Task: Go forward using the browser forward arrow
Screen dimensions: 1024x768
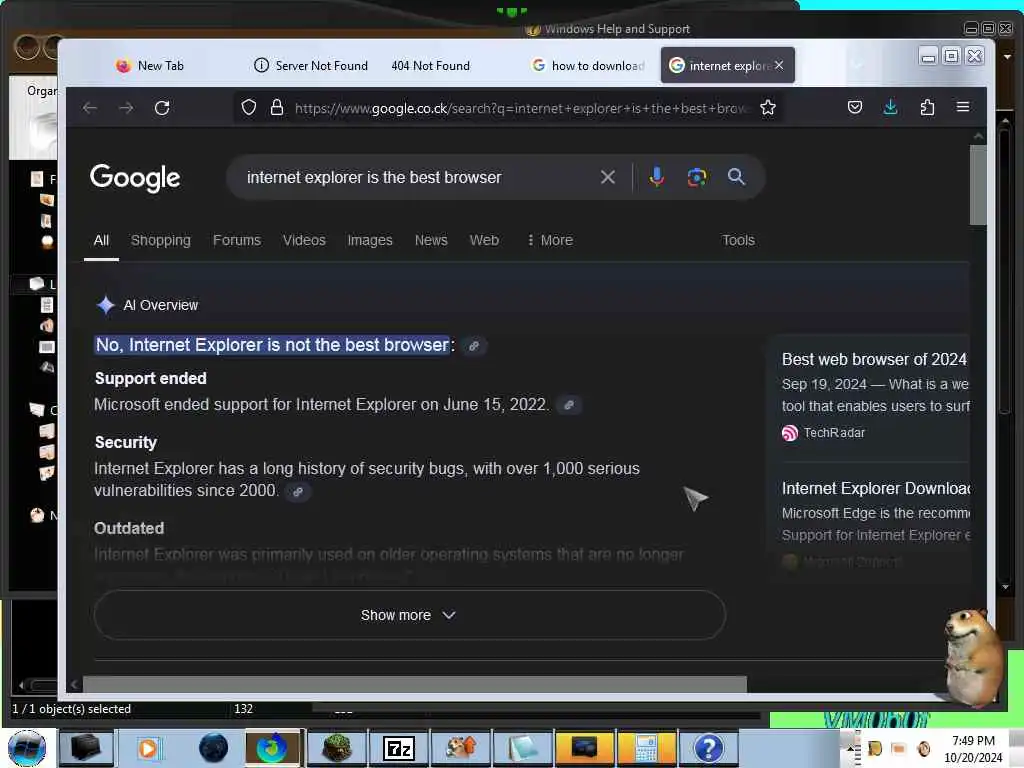Action: pyautogui.click(x=126, y=108)
